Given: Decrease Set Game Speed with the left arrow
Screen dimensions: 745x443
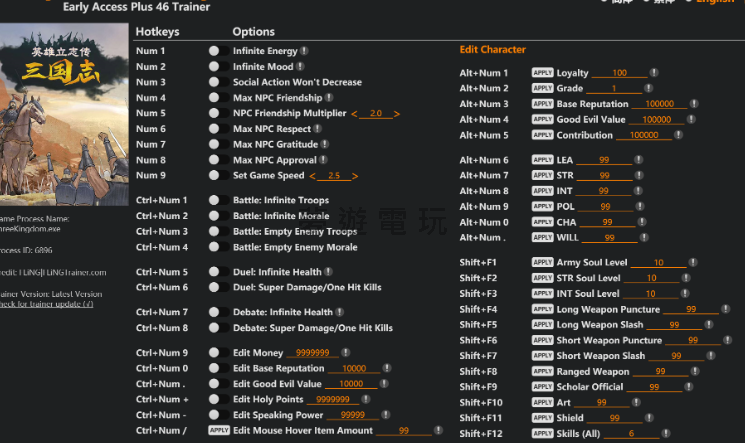Looking at the screenshot, I should (313, 176).
